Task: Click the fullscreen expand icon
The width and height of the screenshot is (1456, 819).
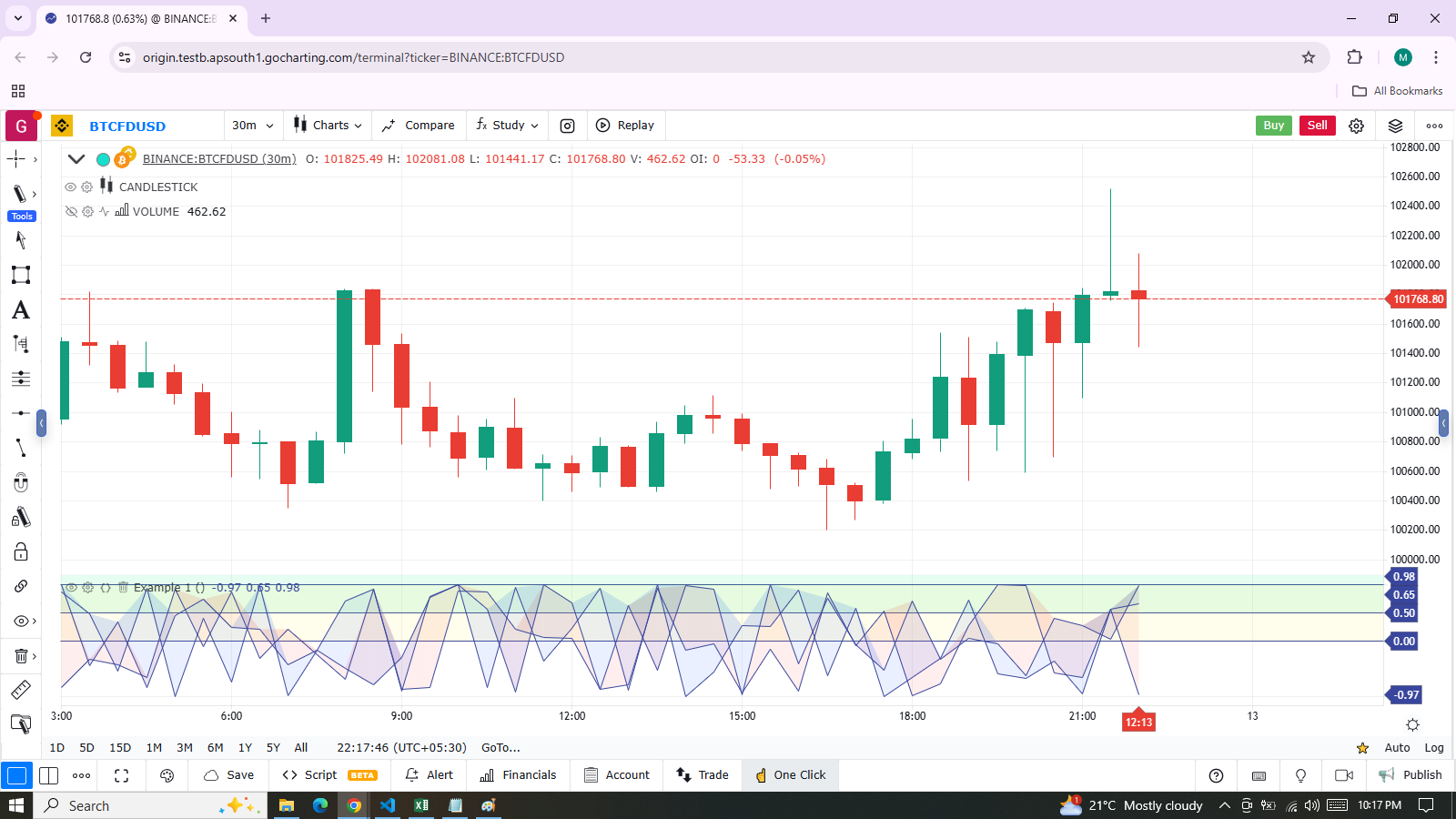Action: 121,775
